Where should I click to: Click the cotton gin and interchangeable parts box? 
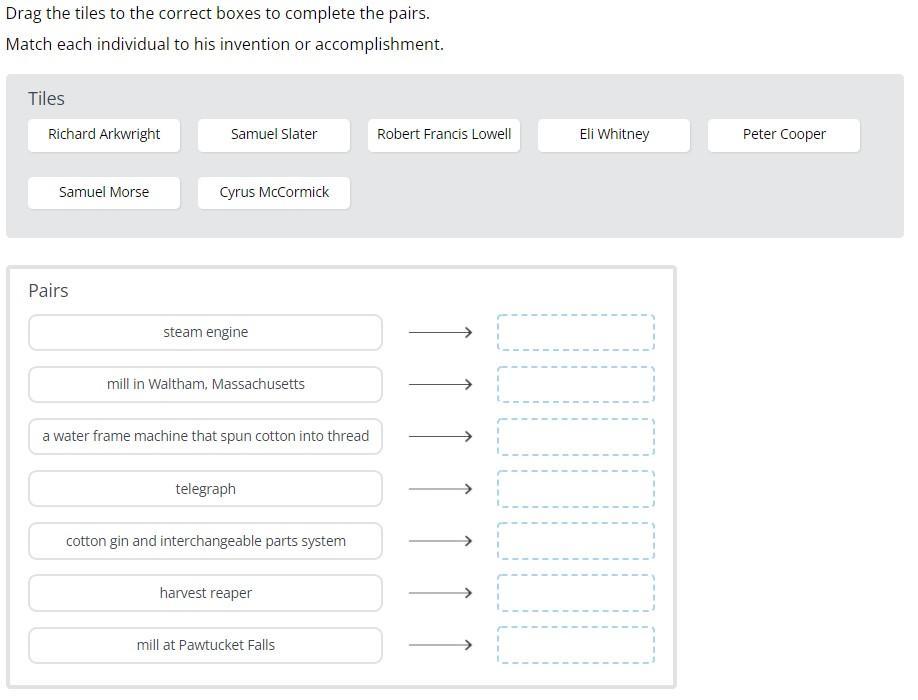coord(205,541)
